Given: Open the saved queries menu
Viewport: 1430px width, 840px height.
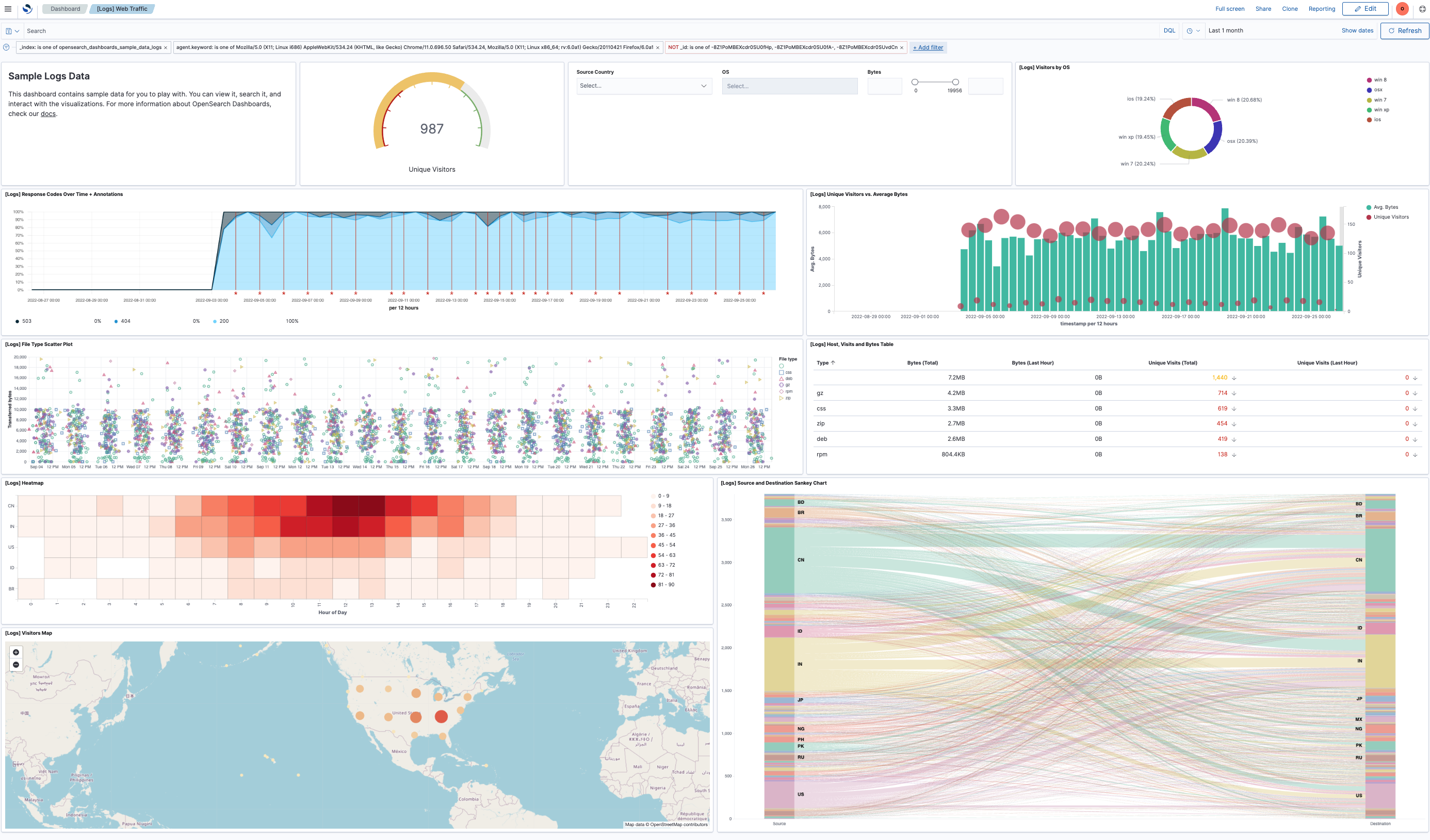Looking at the screenshot, I should click(x=12, y=31).
